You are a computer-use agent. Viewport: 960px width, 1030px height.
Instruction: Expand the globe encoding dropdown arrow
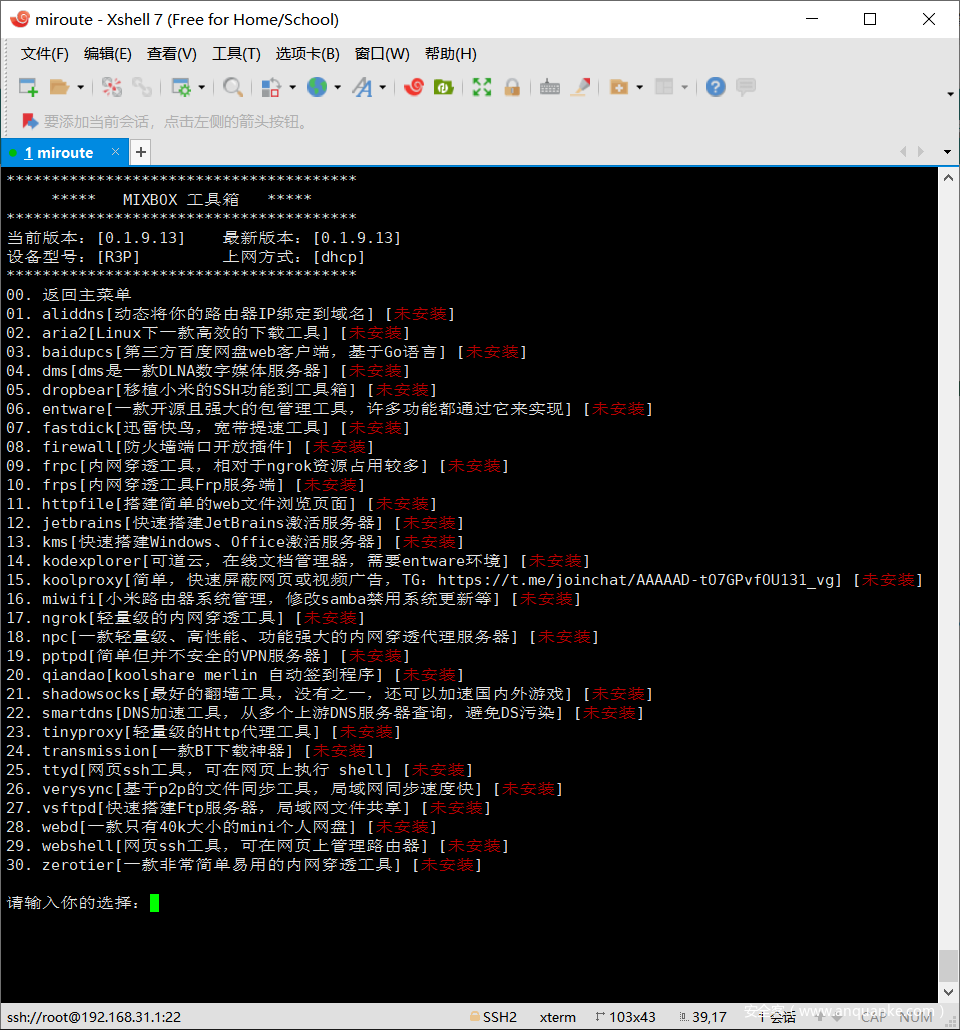(x=338, y=88)
